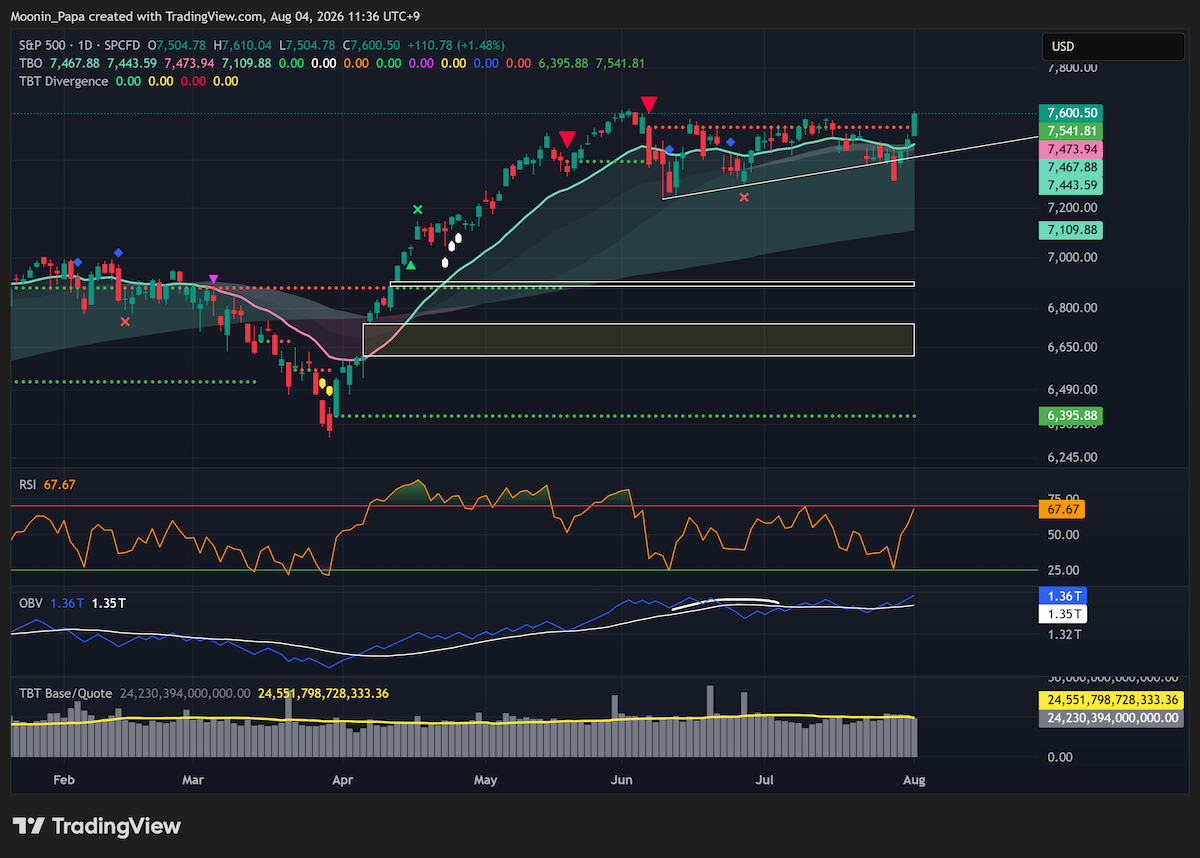Click the orange 67.67 RSI axis label
Image resolution: width=1200 pixels, height=858 pixels.
(1064, 509)
